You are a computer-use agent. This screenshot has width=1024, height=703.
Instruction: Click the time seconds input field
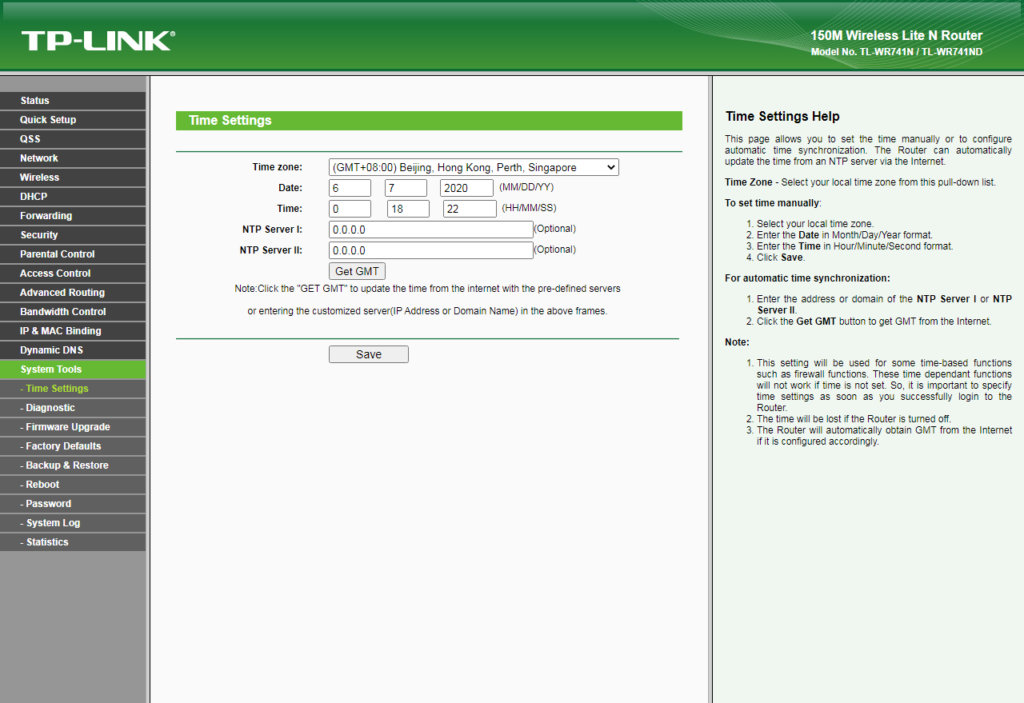469,209
